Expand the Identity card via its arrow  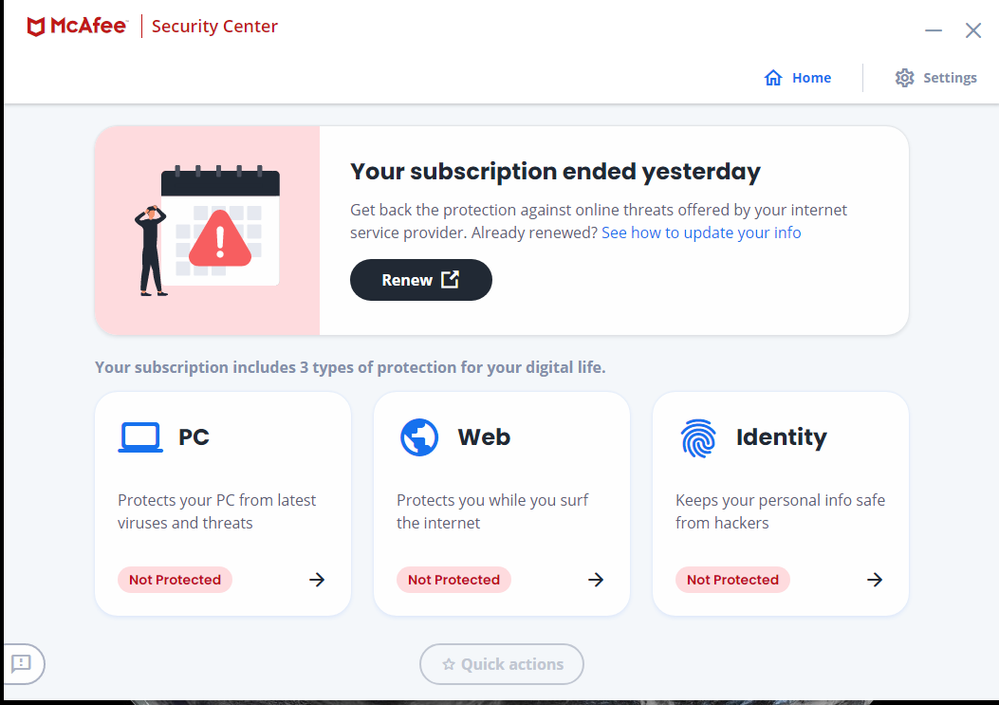(x=874, y=579)
